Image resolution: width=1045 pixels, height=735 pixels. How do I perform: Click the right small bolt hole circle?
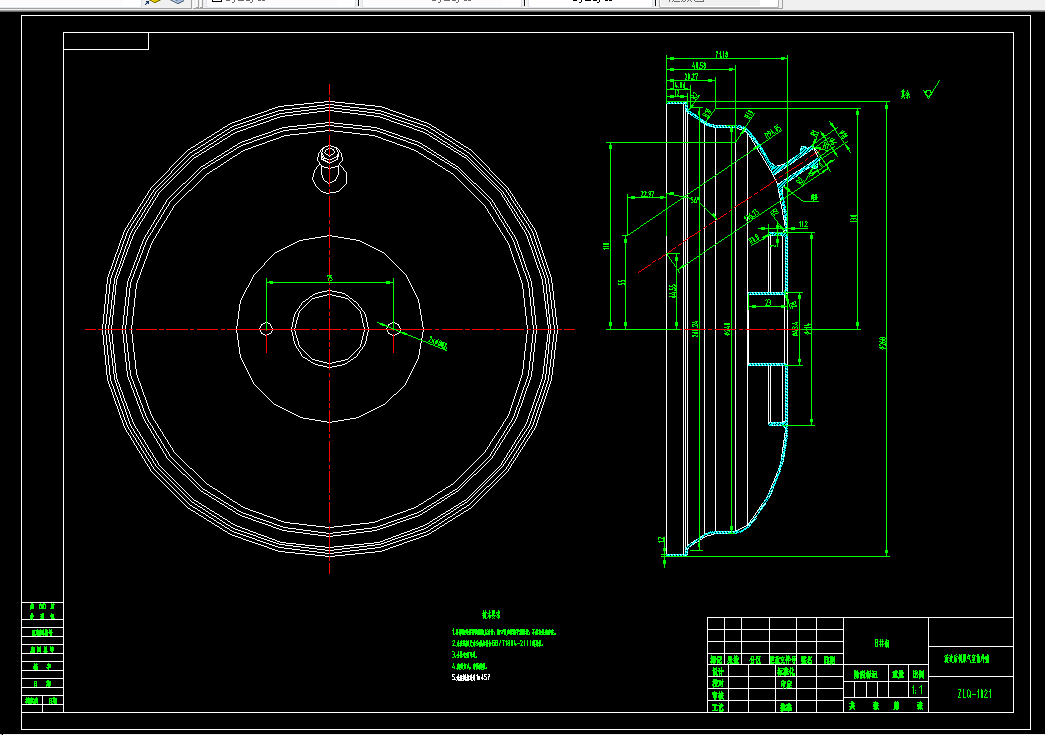393,329
